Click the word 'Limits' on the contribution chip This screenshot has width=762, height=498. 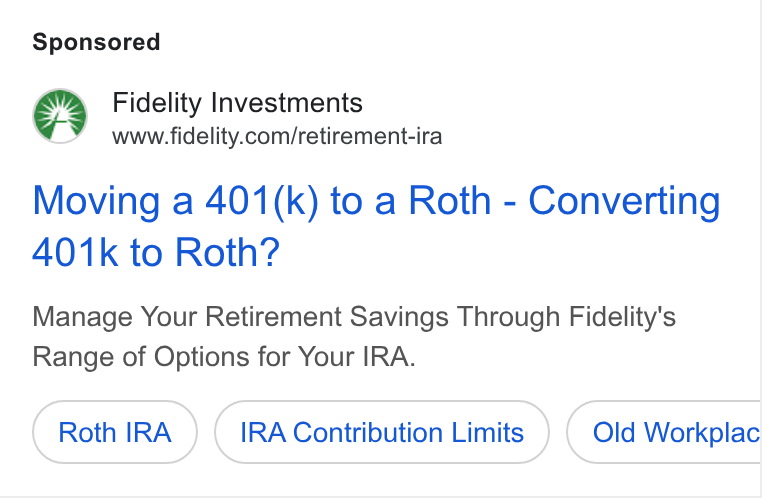pos(487,432)
